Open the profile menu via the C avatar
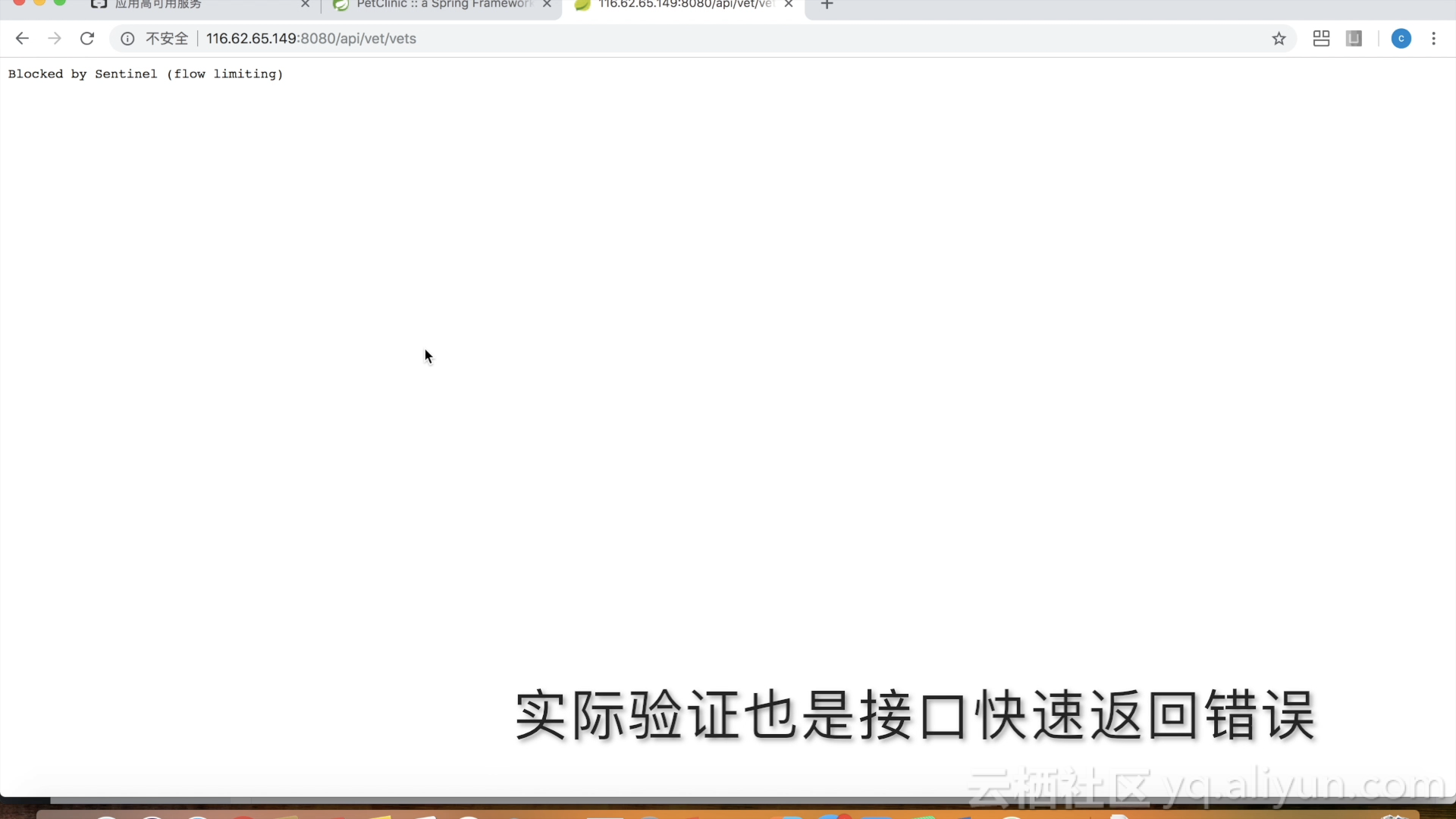This screenshot has width=1456, height=819. pyautogui.click(x=1401, y=38)
